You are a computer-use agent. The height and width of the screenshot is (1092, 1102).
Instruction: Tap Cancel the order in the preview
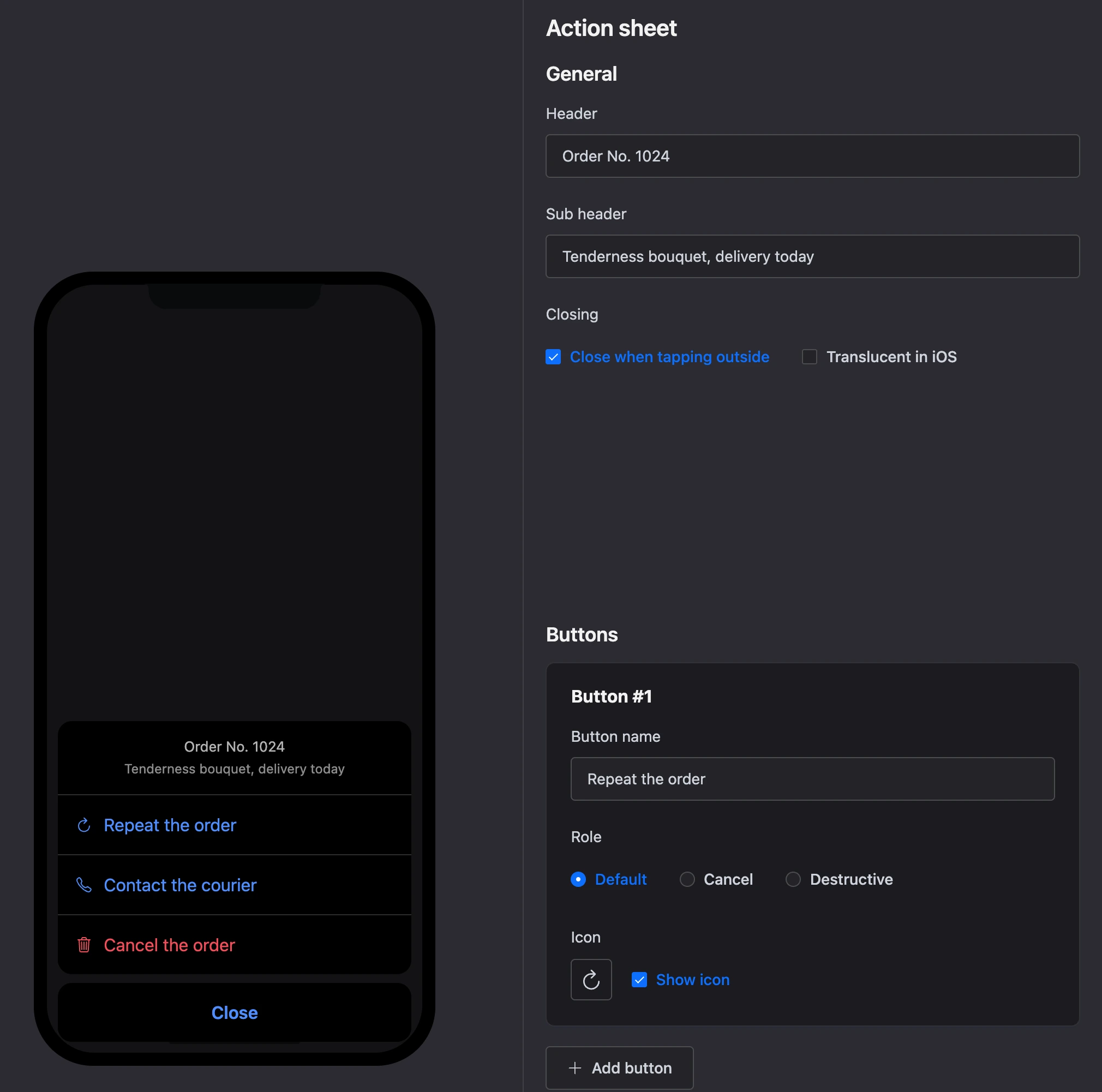point(235,945)
